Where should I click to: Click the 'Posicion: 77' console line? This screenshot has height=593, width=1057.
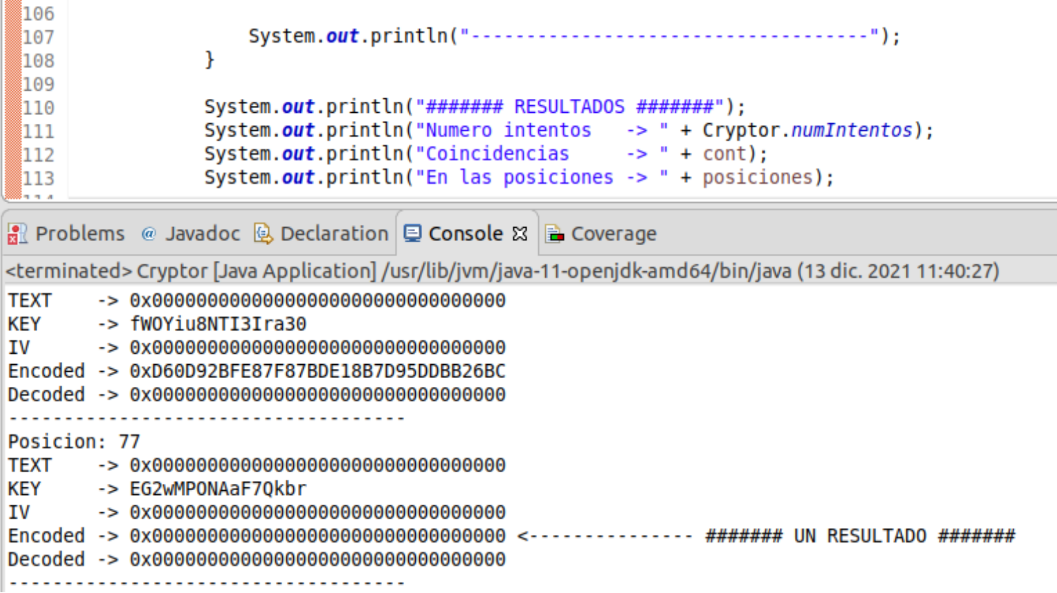click(x=74, y=442)
